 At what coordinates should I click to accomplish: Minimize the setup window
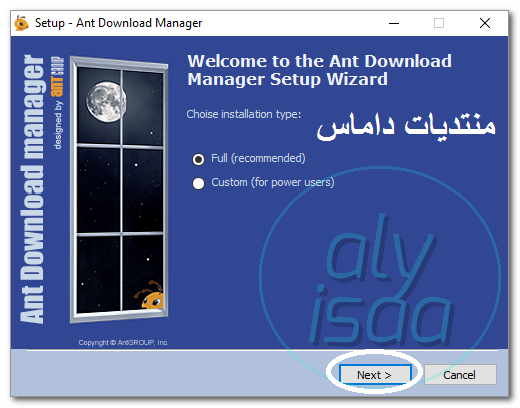click(394, 23)
